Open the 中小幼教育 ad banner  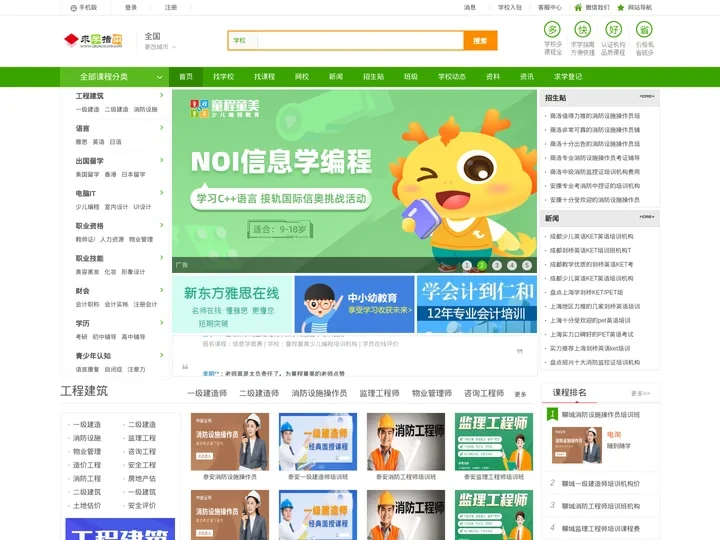(x=354, y=304)
